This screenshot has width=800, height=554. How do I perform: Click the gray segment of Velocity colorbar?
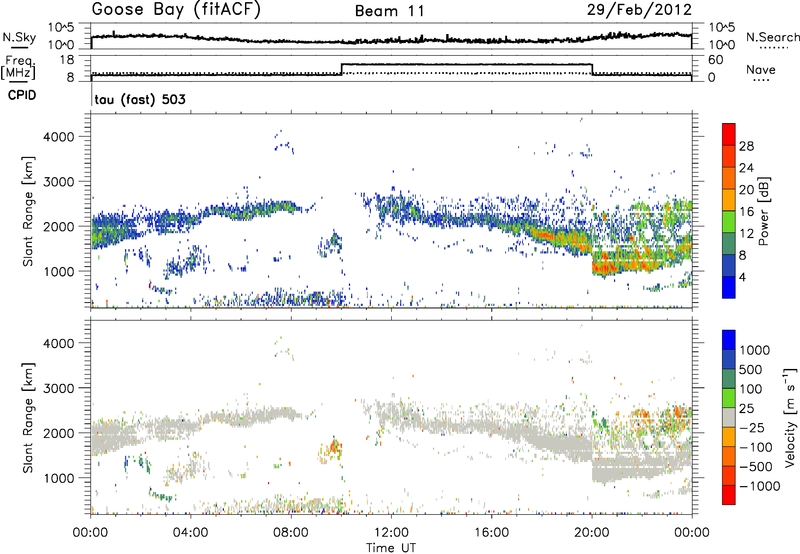coord(729,417)
